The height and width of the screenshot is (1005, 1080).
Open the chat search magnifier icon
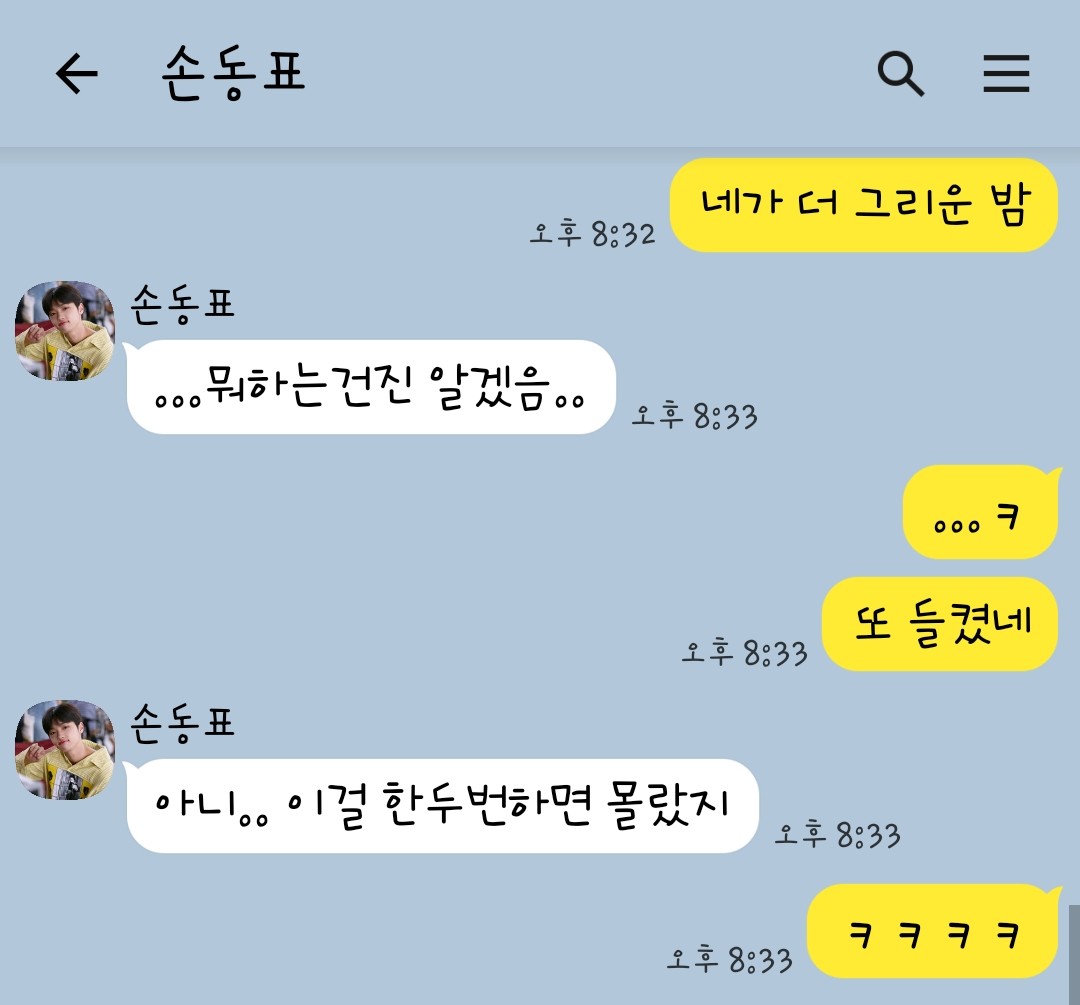[900, 73]
